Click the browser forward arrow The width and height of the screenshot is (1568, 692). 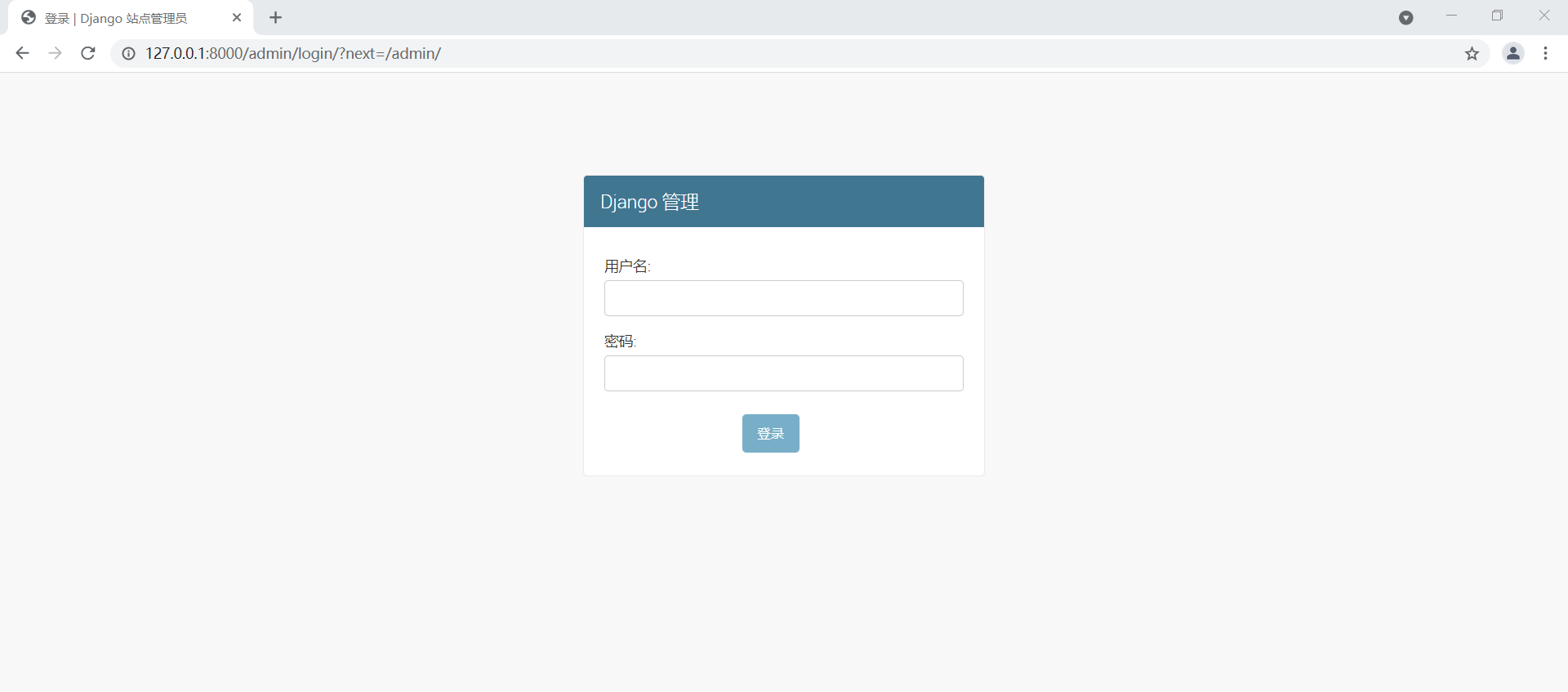click(x=55, y=53)
